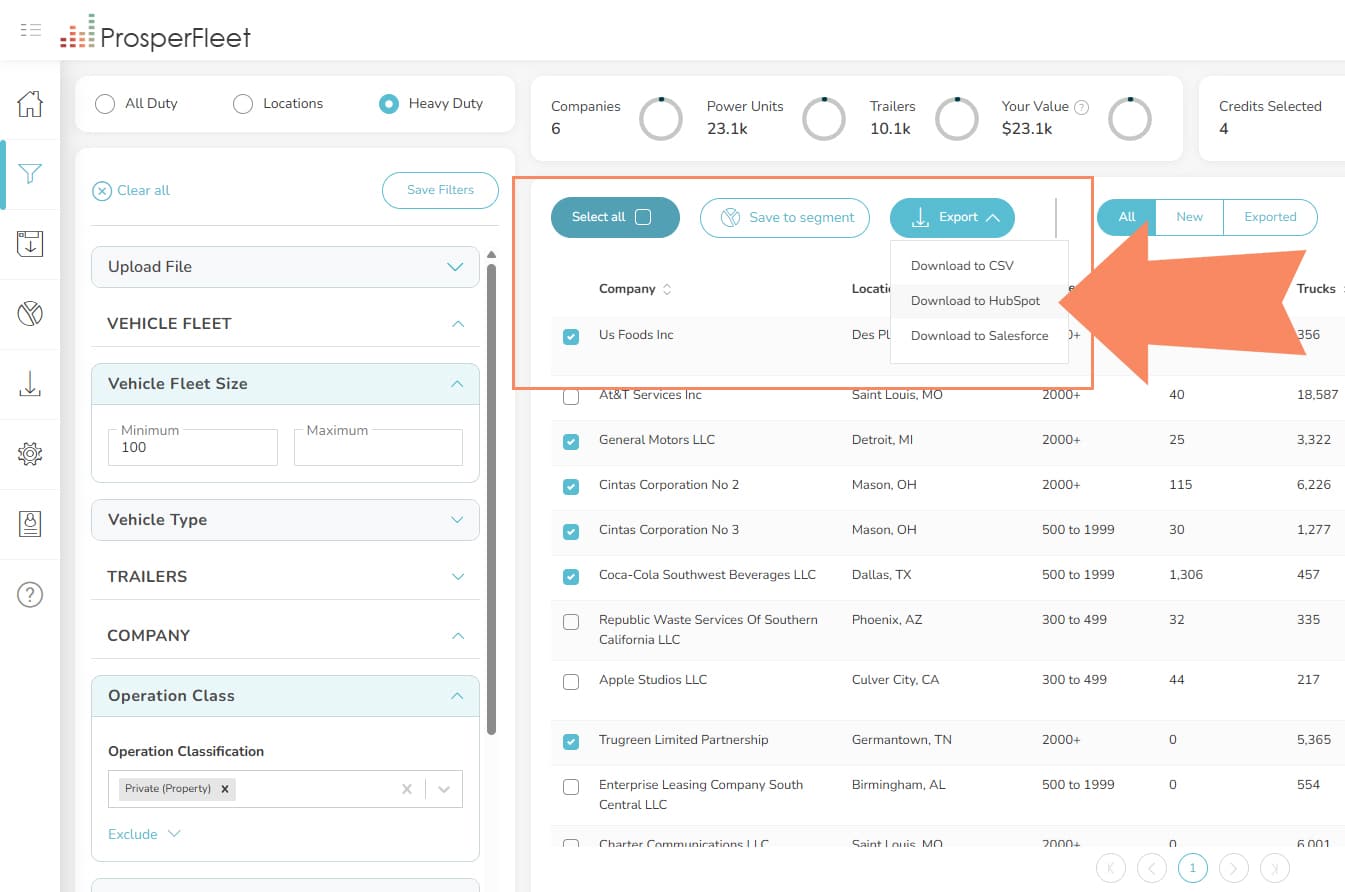Click the Credits Selected count
The image size is (1345, 892).
[1224, 129]
